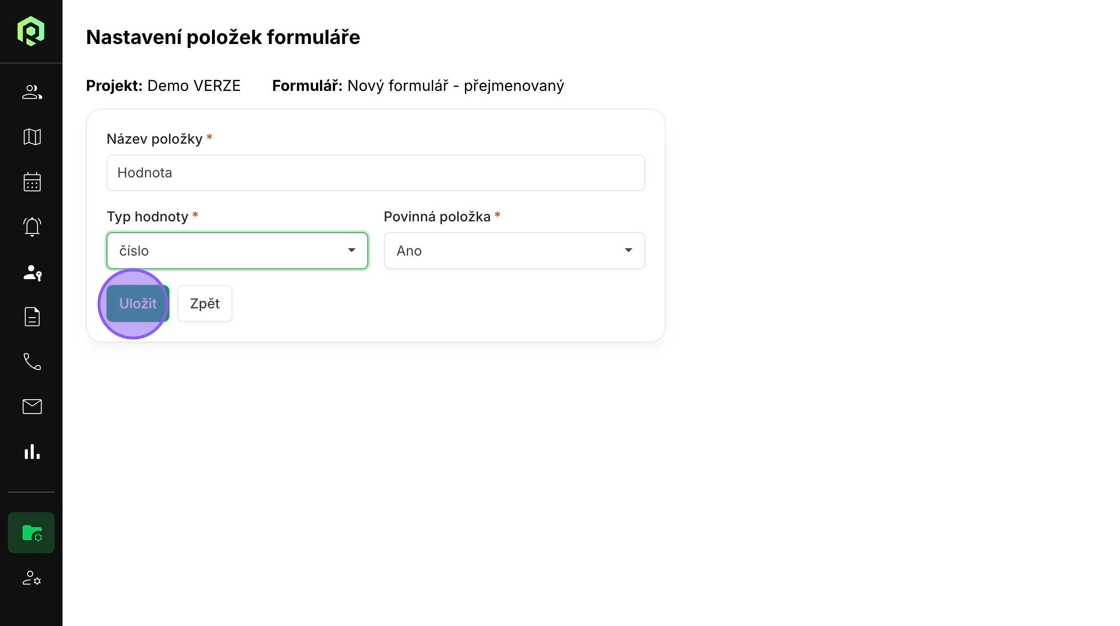Open the contacts people icon in sidebar
Viewport: 1120px width, 626px height.
coord(32,92)
